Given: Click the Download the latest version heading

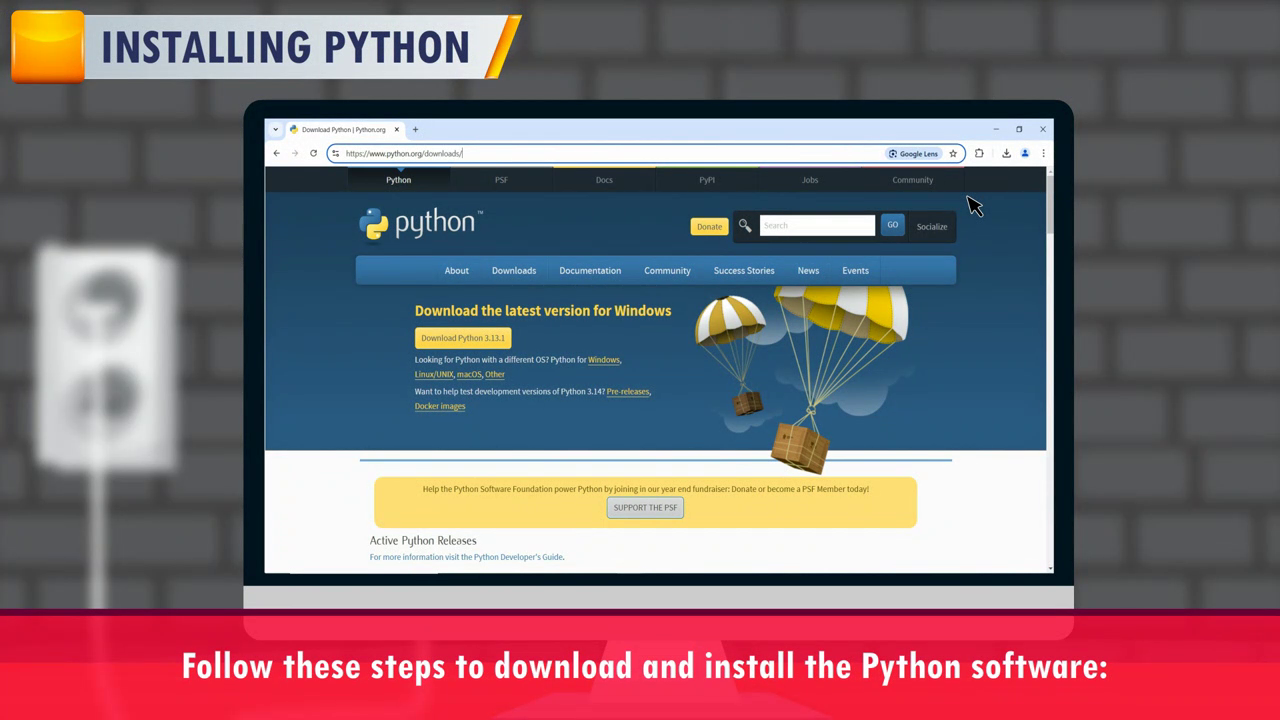Looking at the screenshot, I should coord(543,311).
